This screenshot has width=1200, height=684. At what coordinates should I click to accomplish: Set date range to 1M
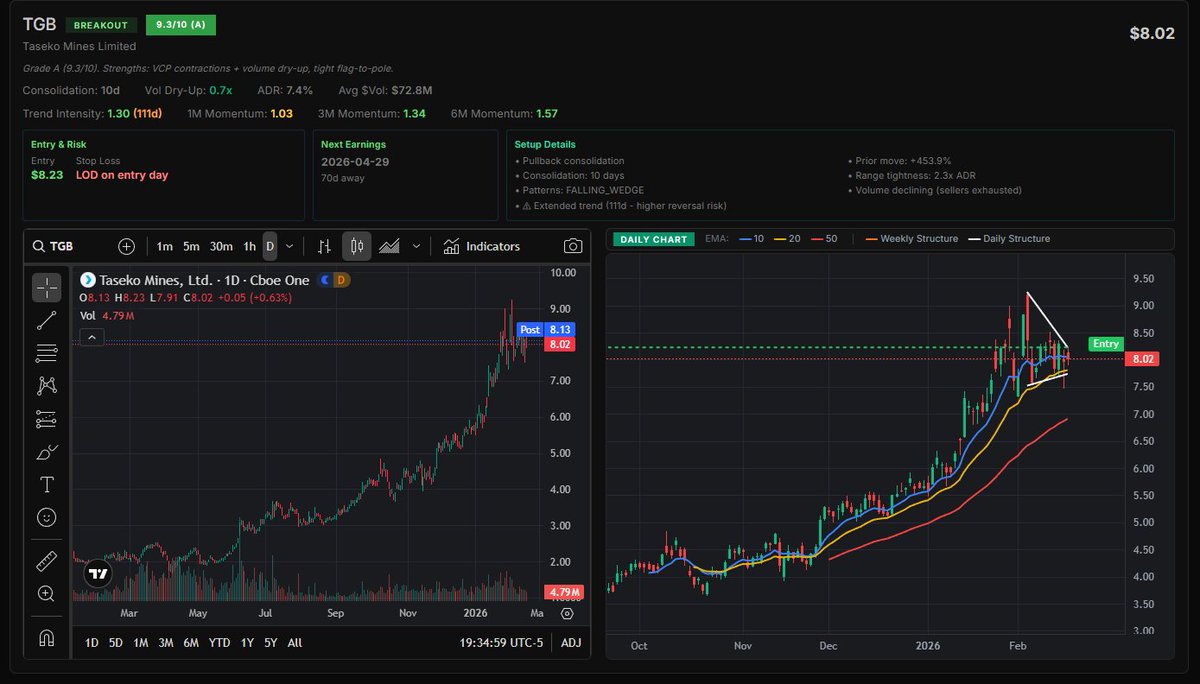point(140,643)
